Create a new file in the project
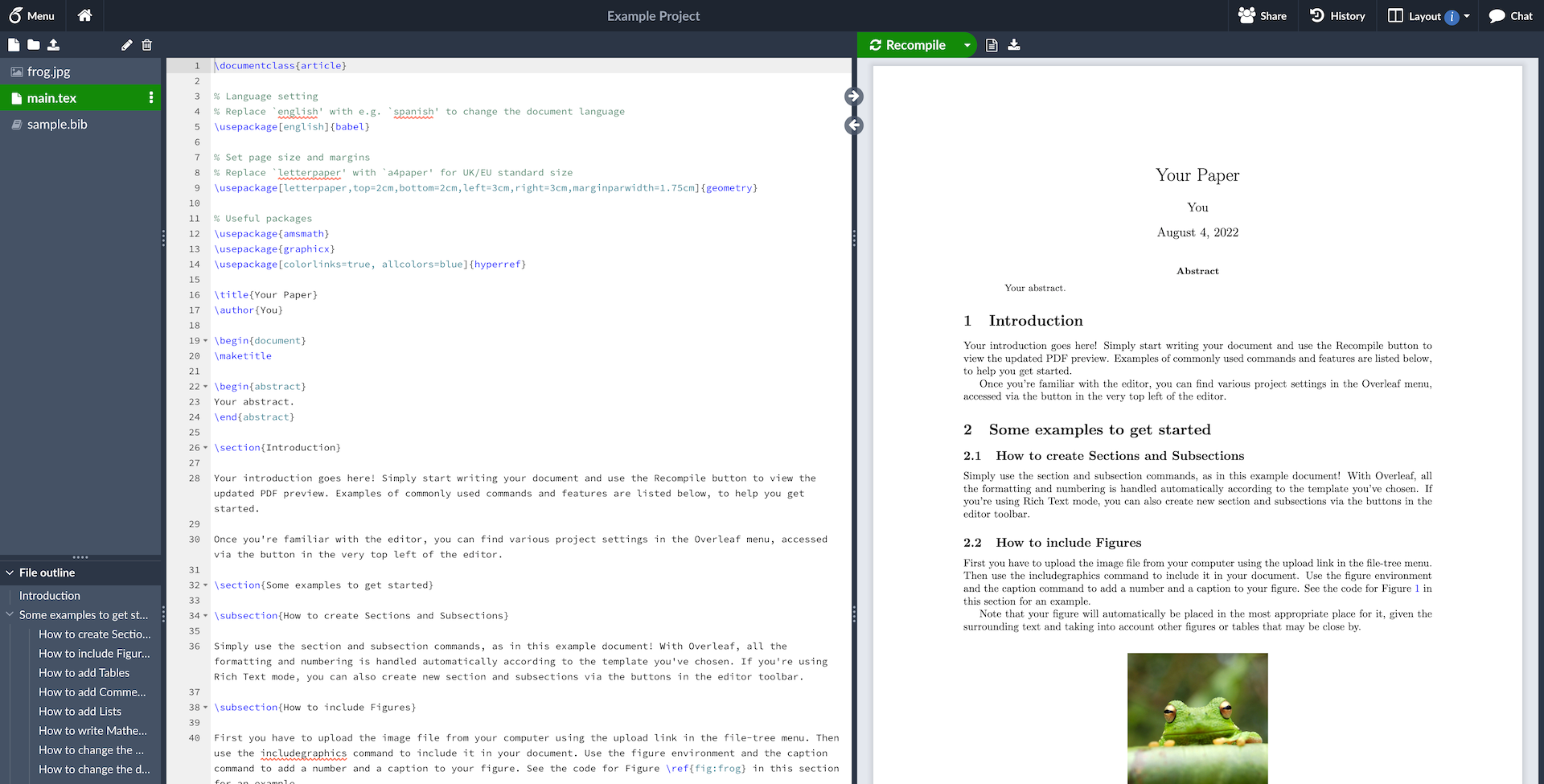Screen dimensions: 1544x784 tap(13, 45)
